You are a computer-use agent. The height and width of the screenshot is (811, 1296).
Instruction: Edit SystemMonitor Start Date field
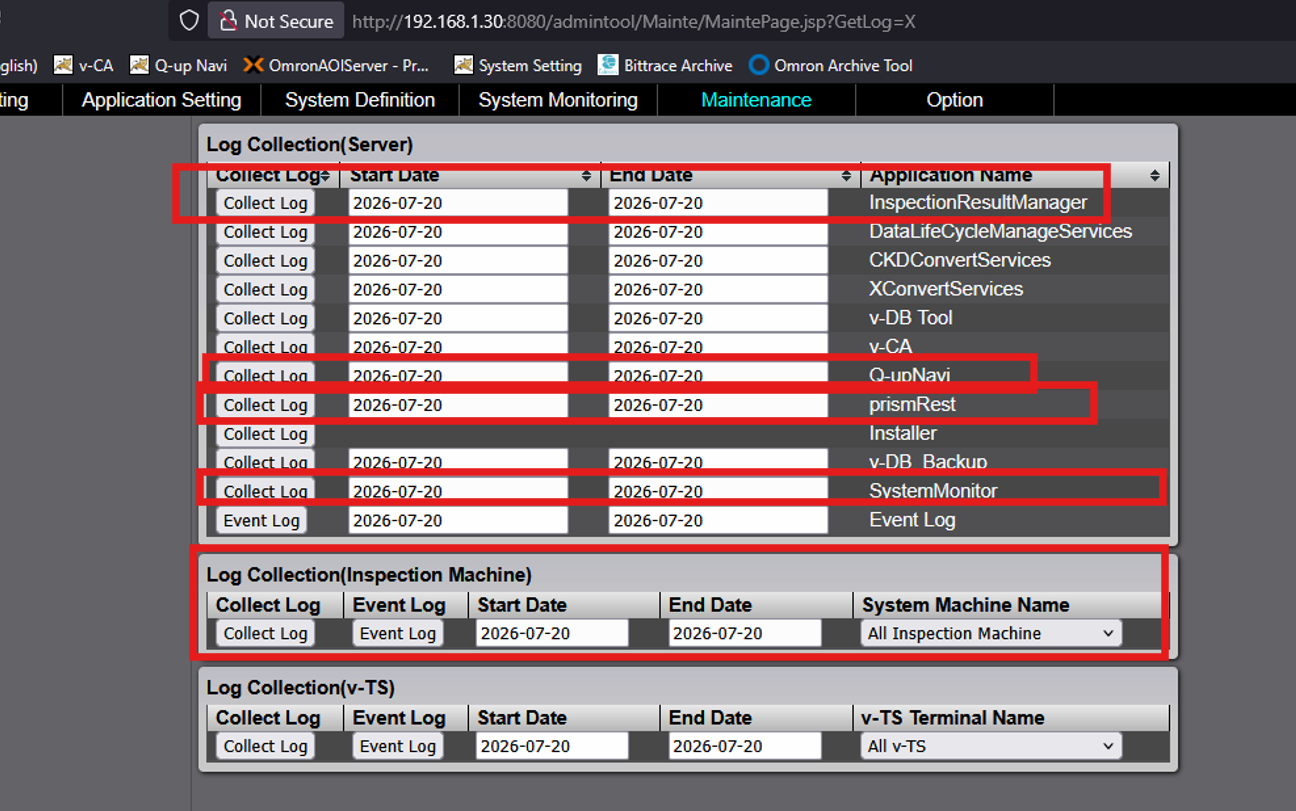pos(458,491)
